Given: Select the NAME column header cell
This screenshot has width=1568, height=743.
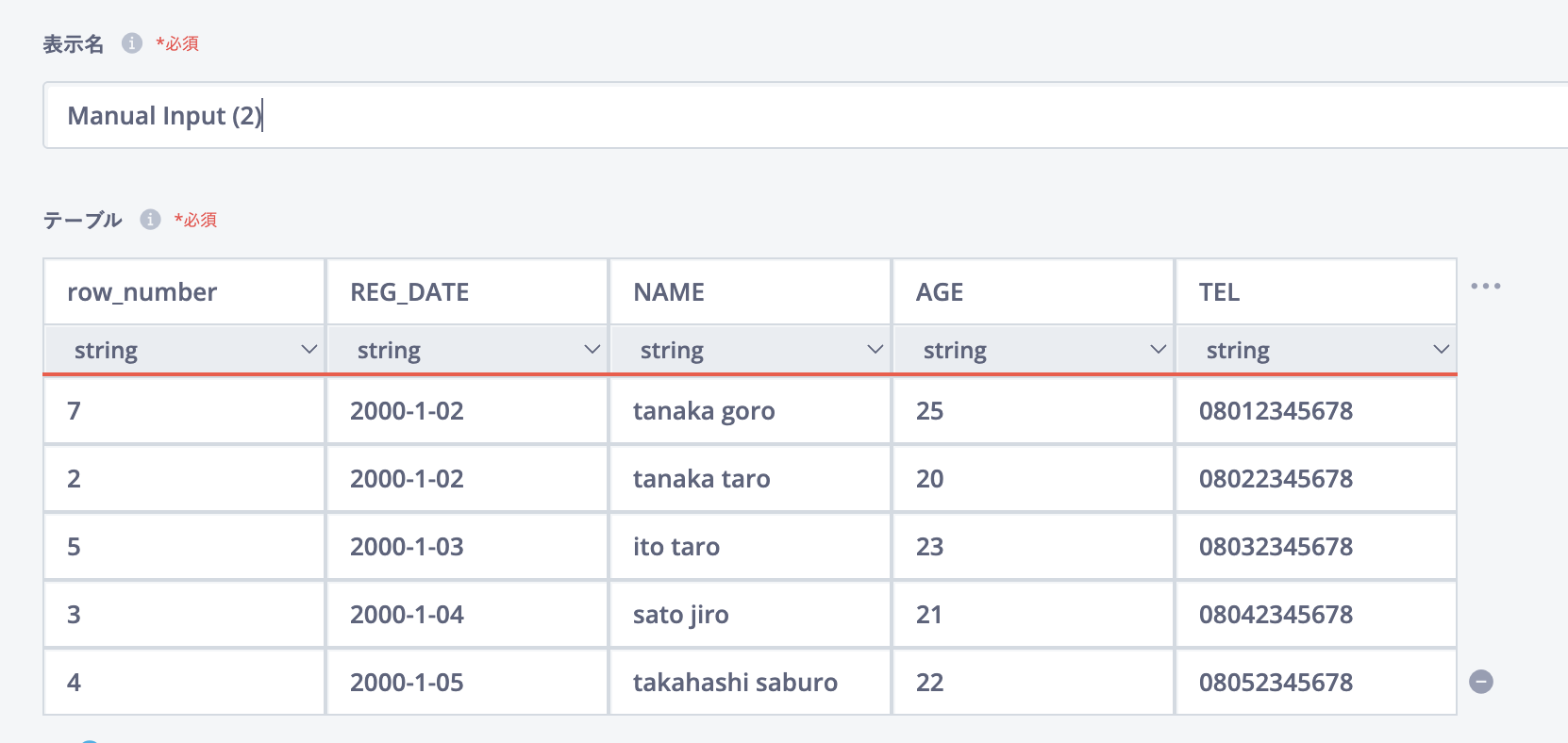Looking at the screenshot, I should coord(751,292).
